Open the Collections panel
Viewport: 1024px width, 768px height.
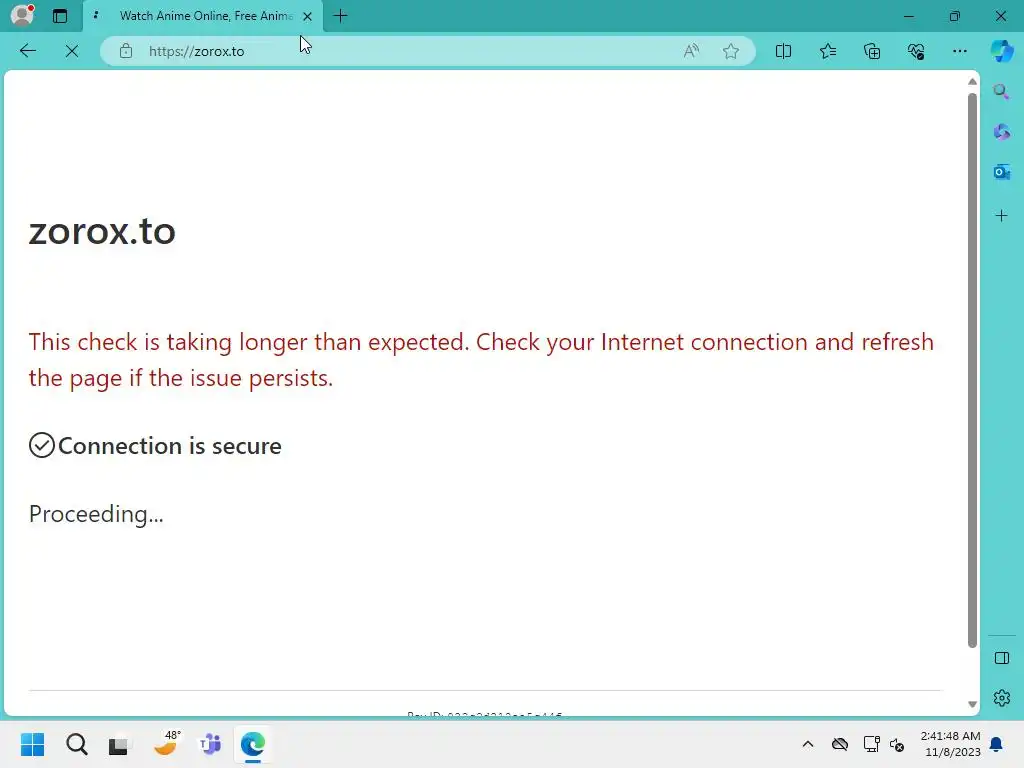872,51
